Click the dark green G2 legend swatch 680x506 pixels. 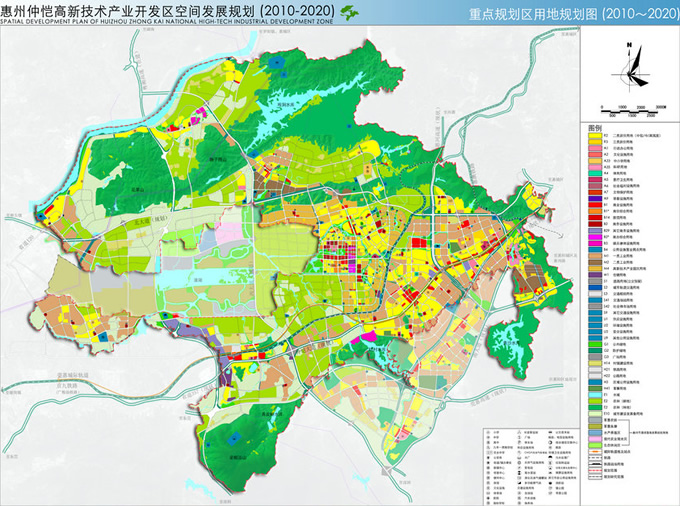pos(595,351)
